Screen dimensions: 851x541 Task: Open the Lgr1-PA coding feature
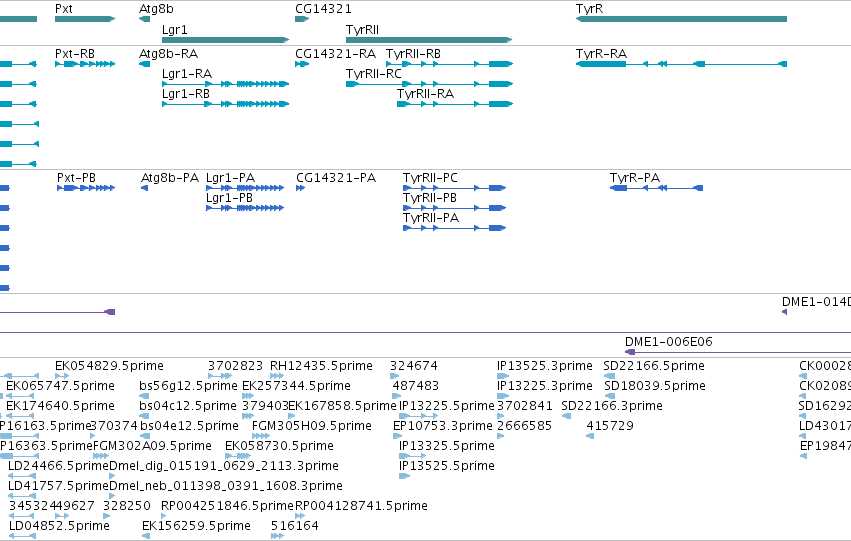(245, 188)
